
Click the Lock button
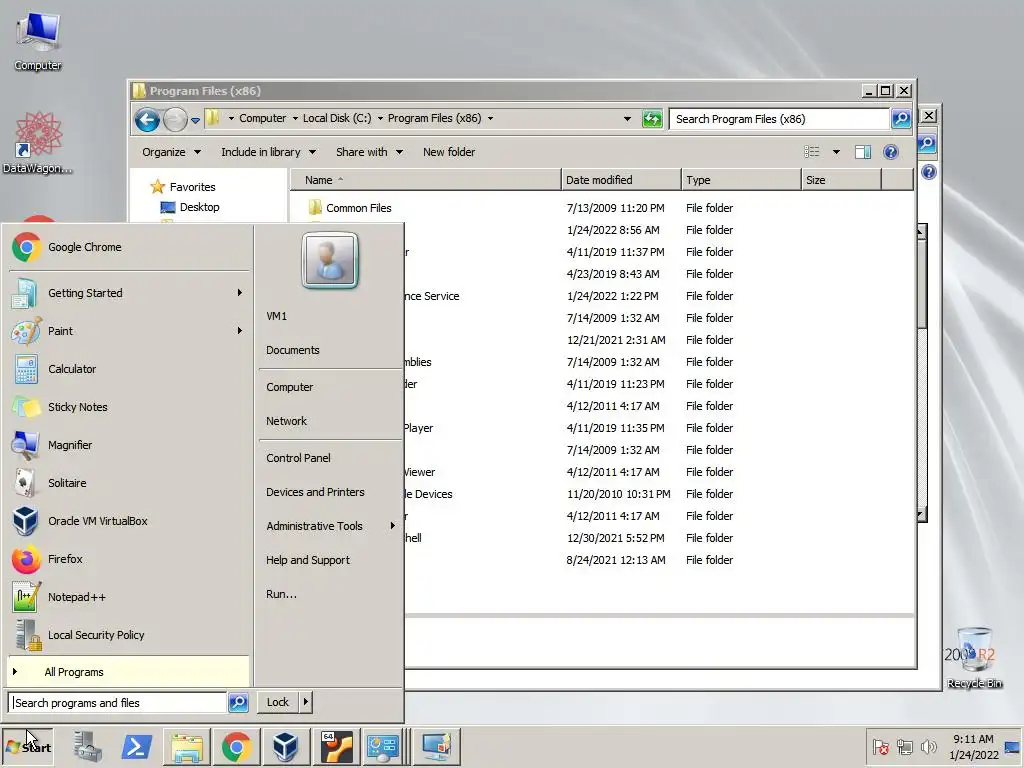pyautogui.click(x=278, y=702)
